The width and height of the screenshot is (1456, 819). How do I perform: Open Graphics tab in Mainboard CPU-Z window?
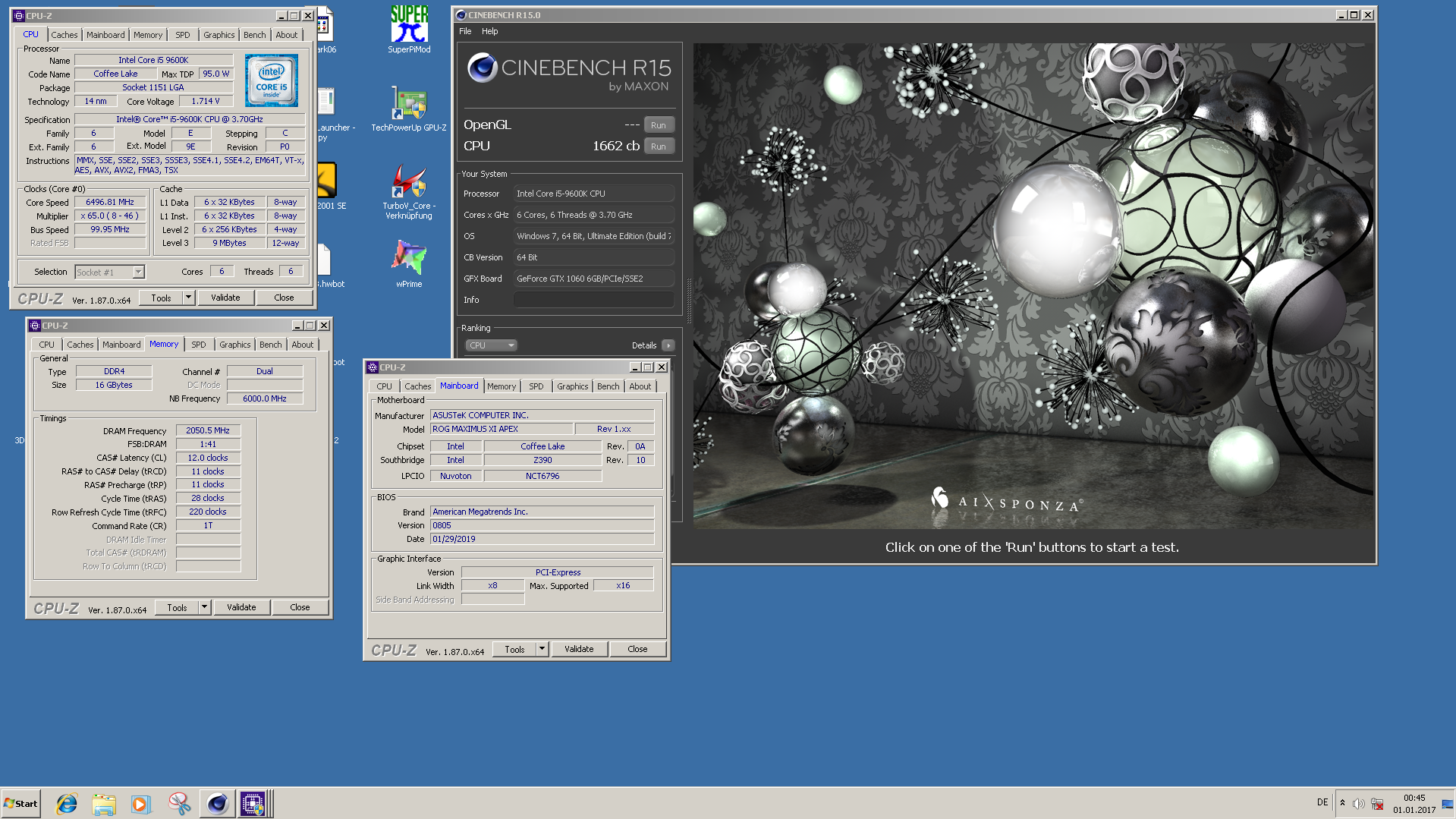[573, 386]
